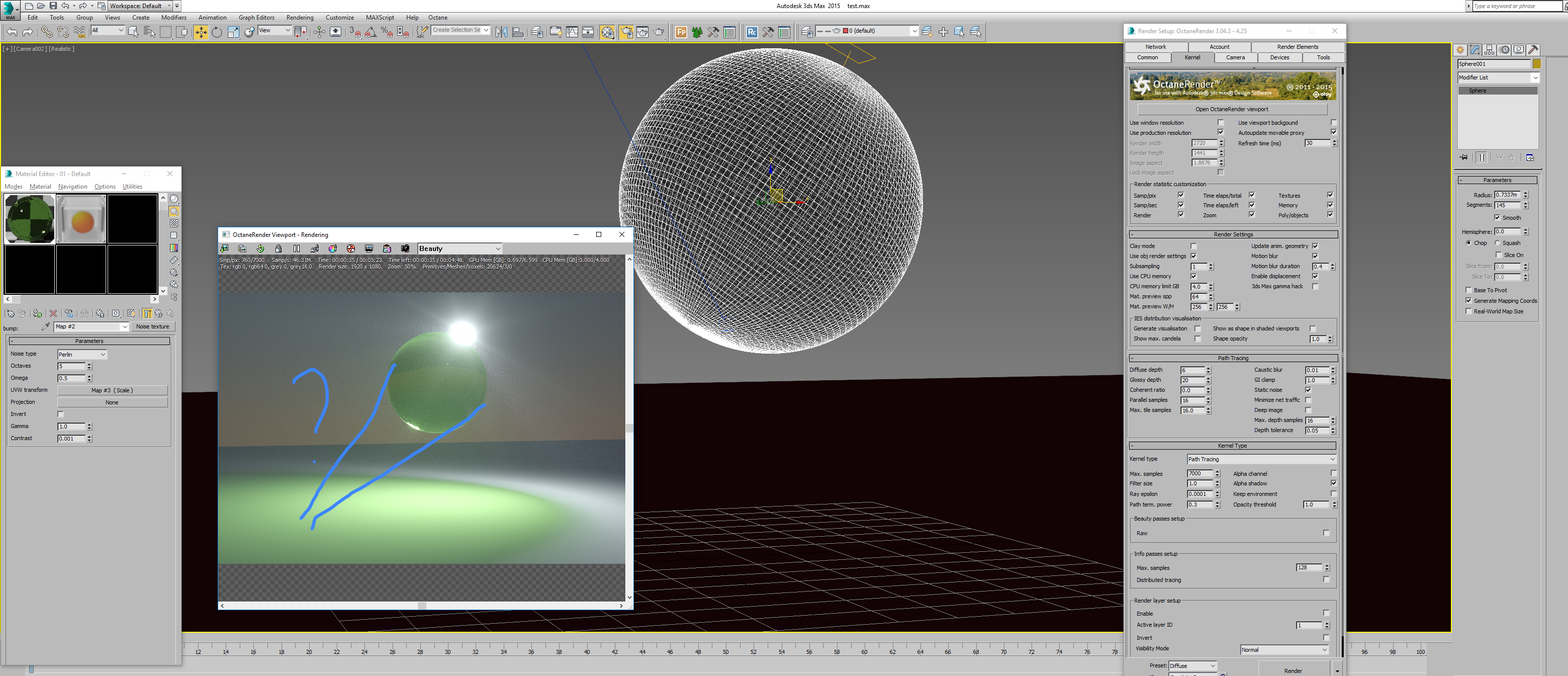Open the Noise type Perlin dropdown
The image size is (1568, 676).
pos(82,355)
